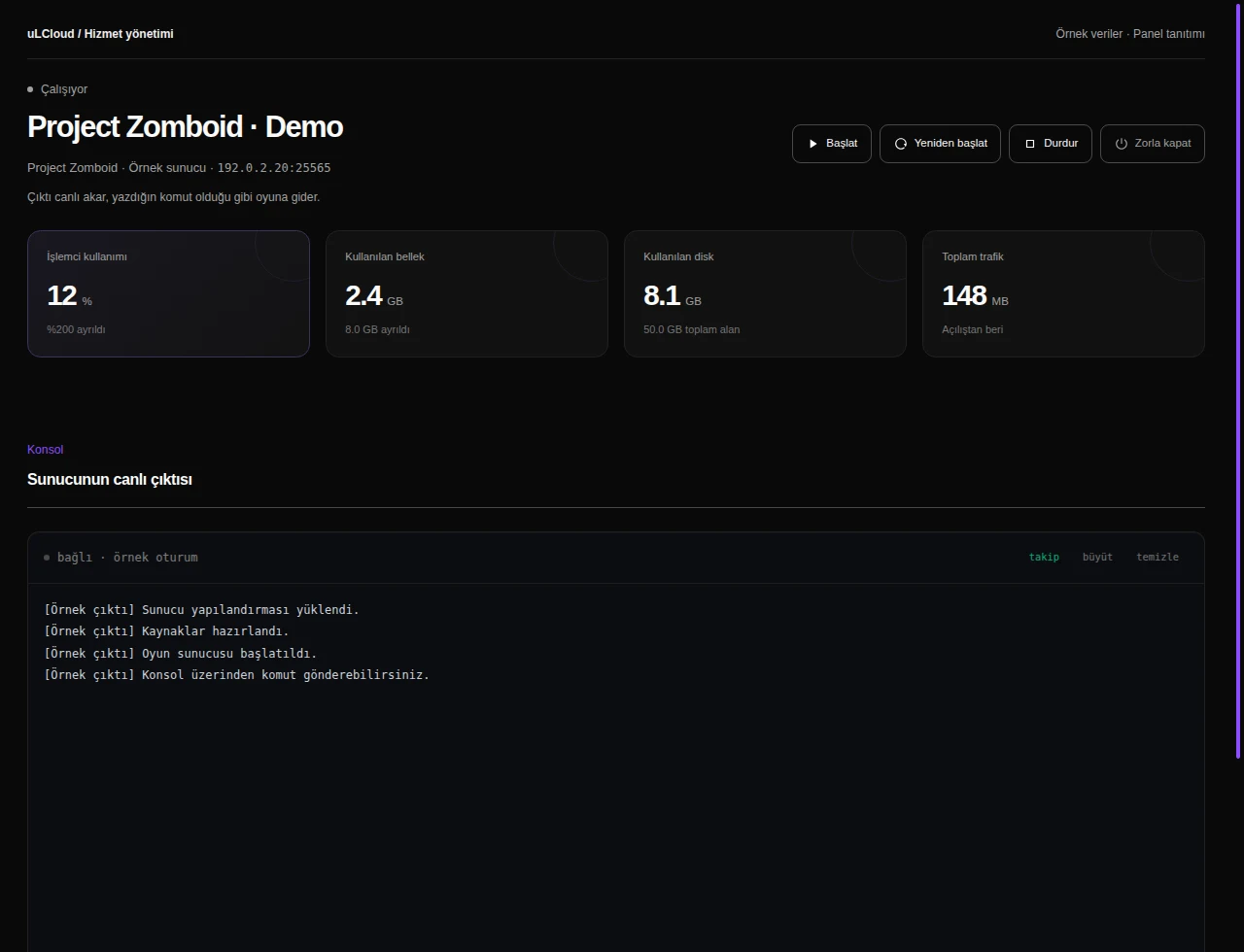Open the uLCloud / Hizmet yönetimi header link
The image size is (1244, 952).
click(100, 34)
